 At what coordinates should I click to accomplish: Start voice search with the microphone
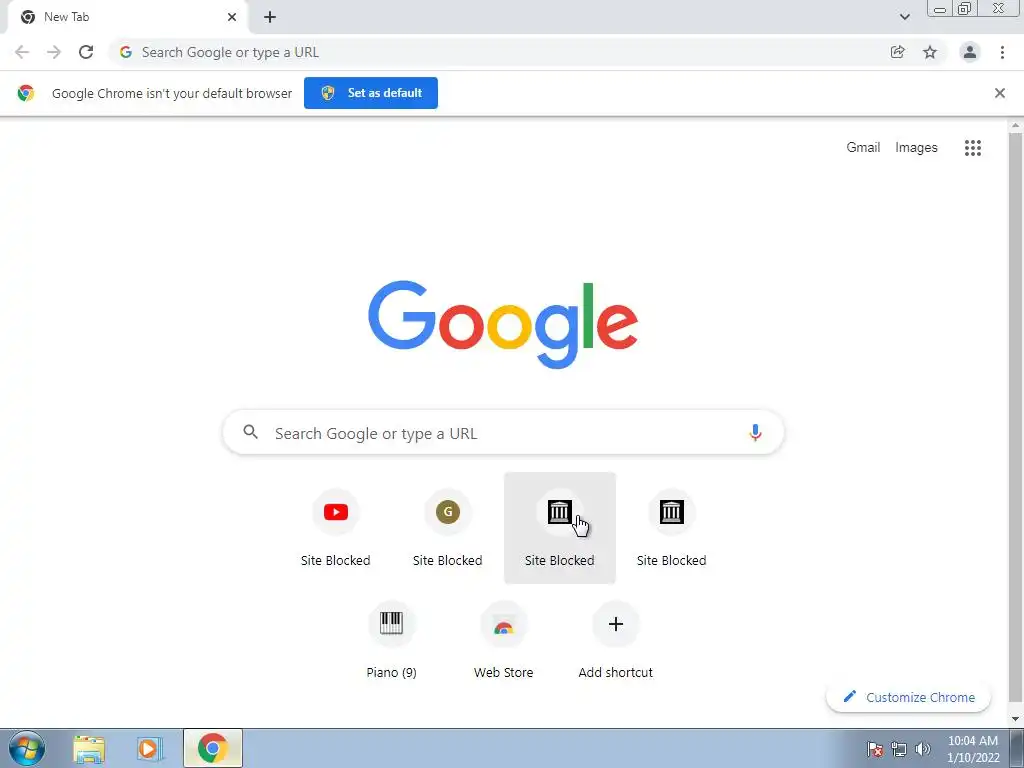coord(755,433)
